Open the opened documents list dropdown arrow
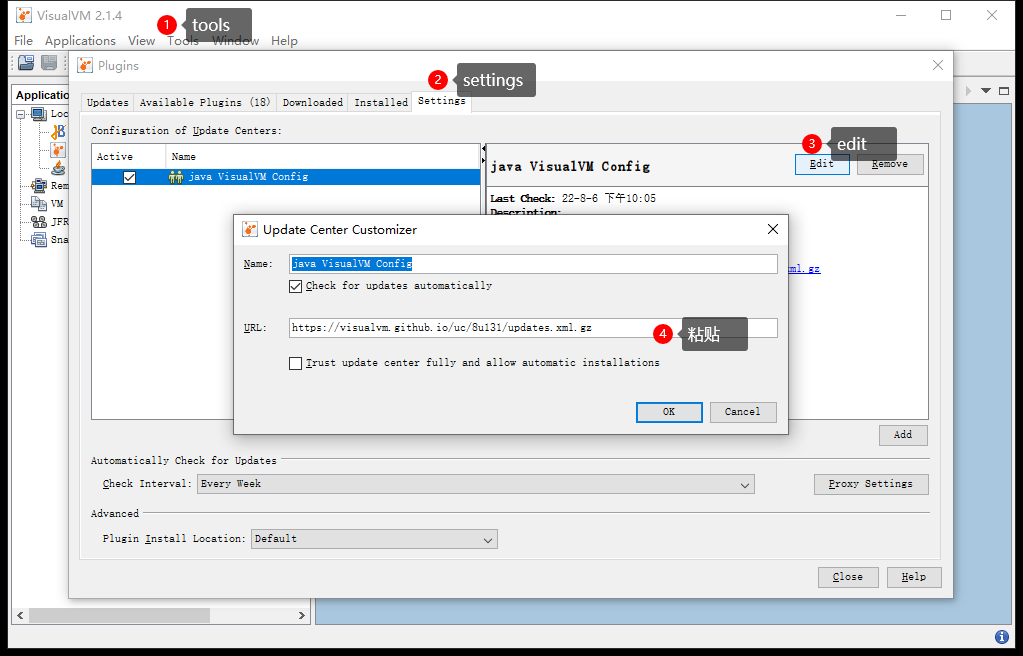1023x656 pixels. pos(986,91)
